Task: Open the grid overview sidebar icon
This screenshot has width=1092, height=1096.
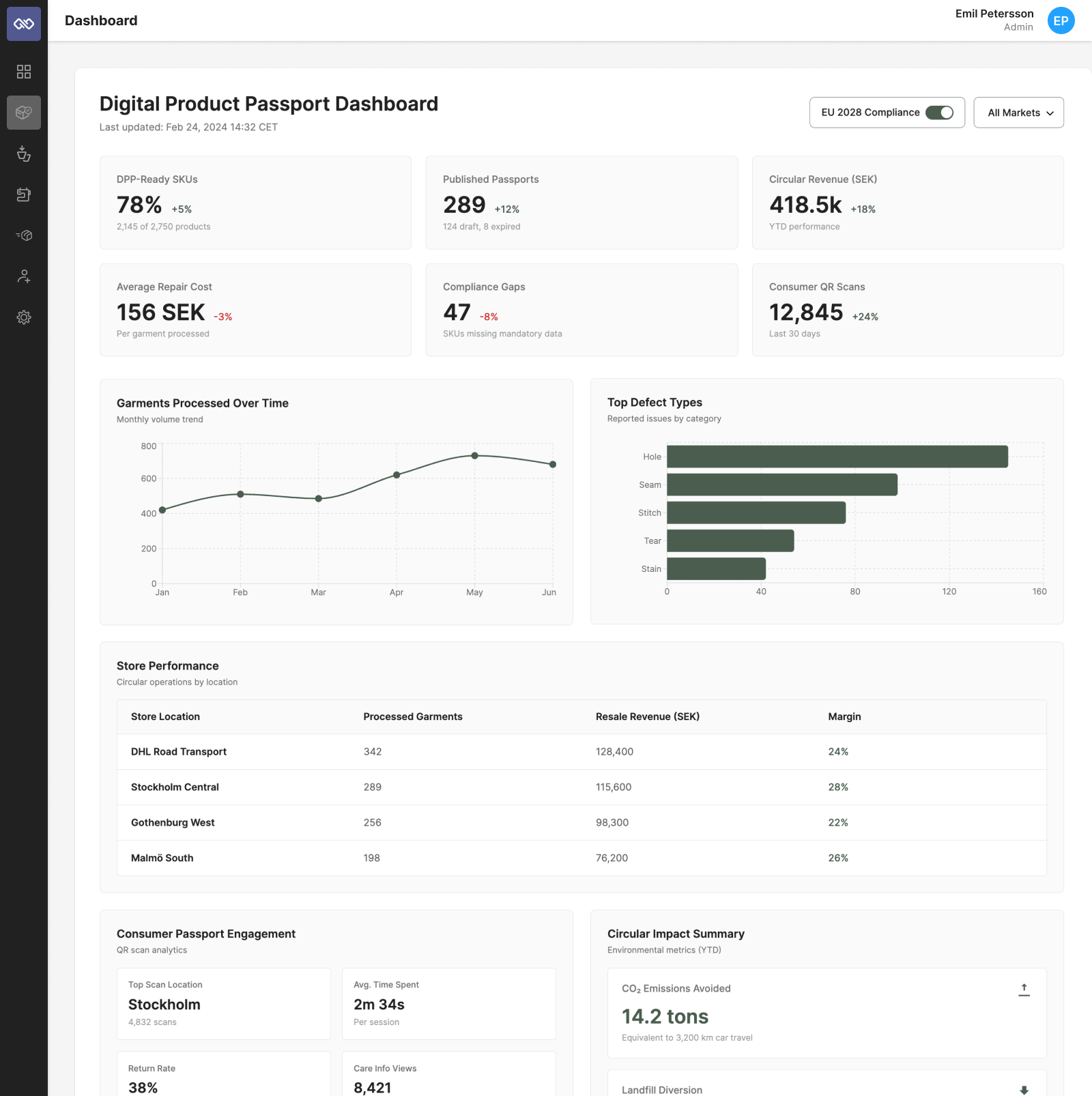Action: coord(24,72)
